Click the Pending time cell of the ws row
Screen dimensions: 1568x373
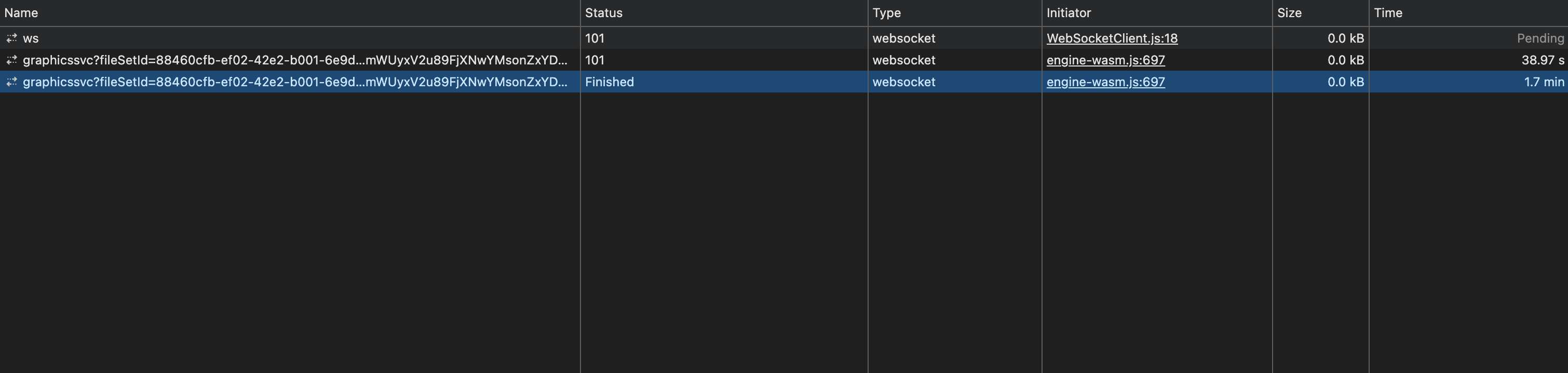[x=1539, y=38]
